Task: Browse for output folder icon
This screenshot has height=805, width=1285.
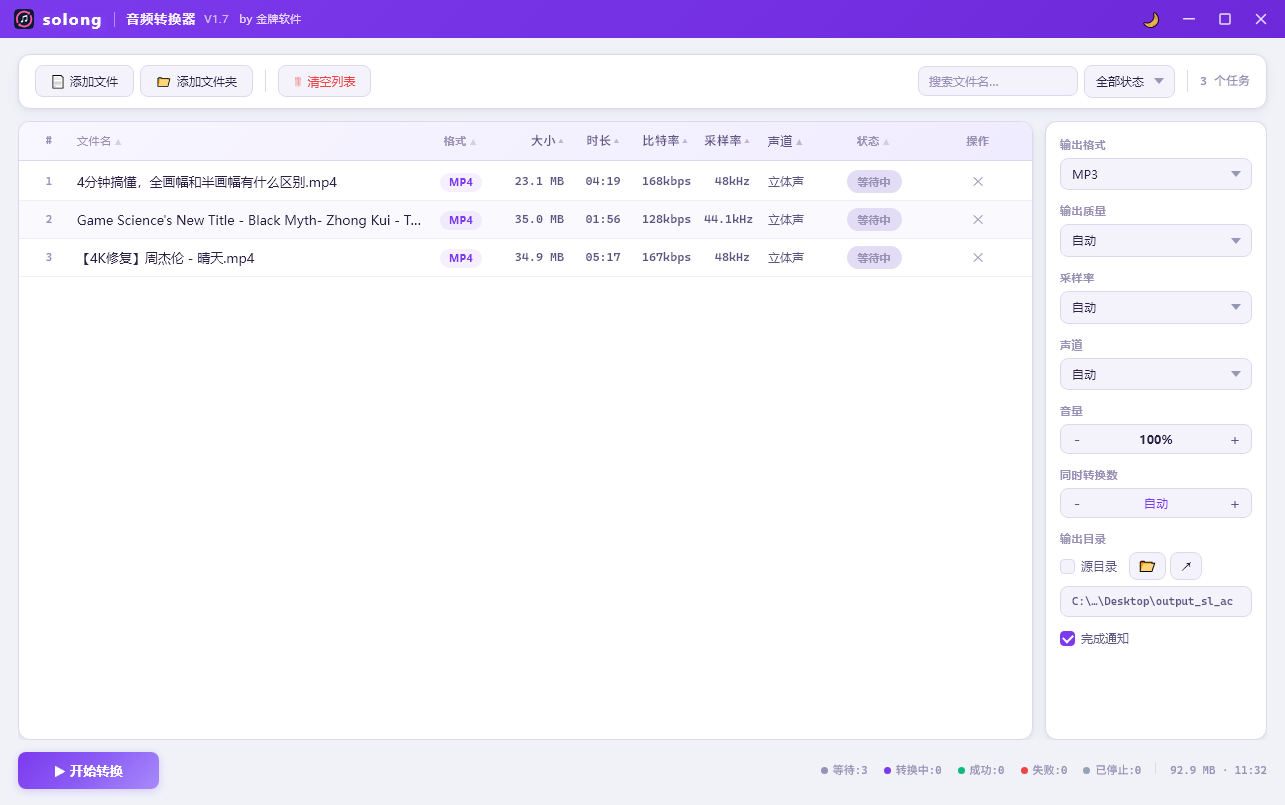Action: click(x=1147, y=566)
